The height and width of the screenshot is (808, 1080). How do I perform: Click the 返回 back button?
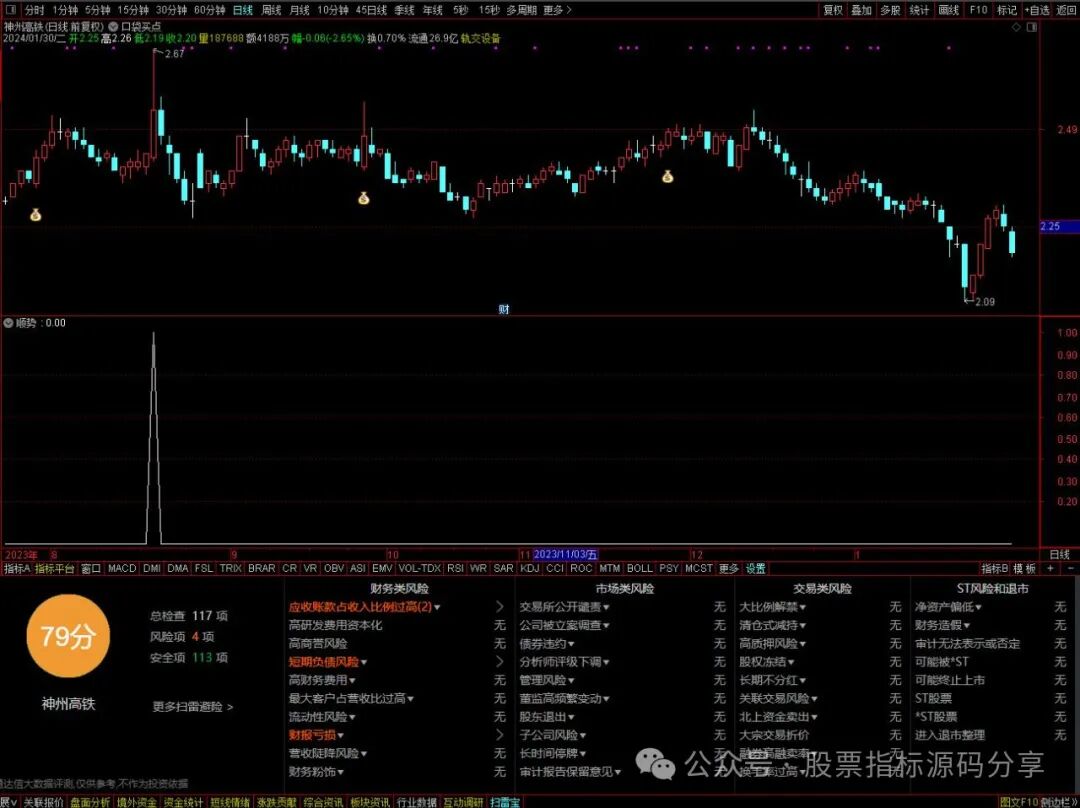click(x=1066, y=10)
